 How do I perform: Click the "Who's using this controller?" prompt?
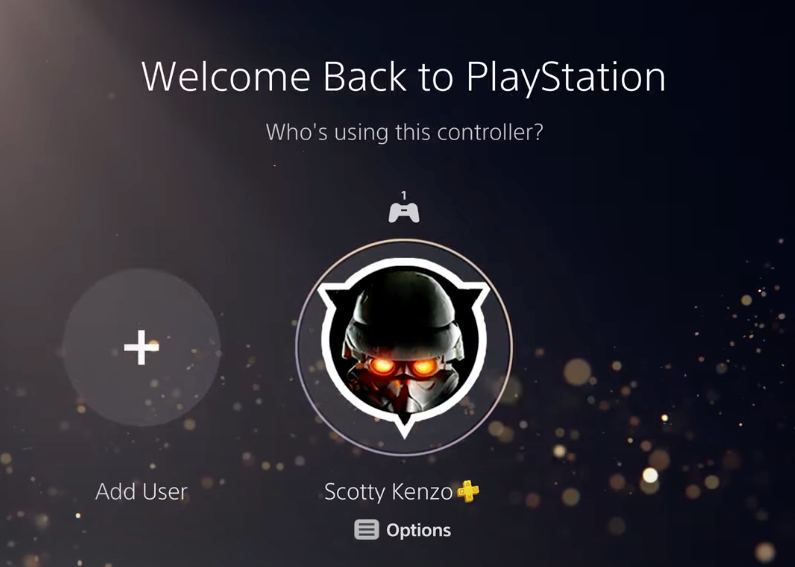coord(404,132)
